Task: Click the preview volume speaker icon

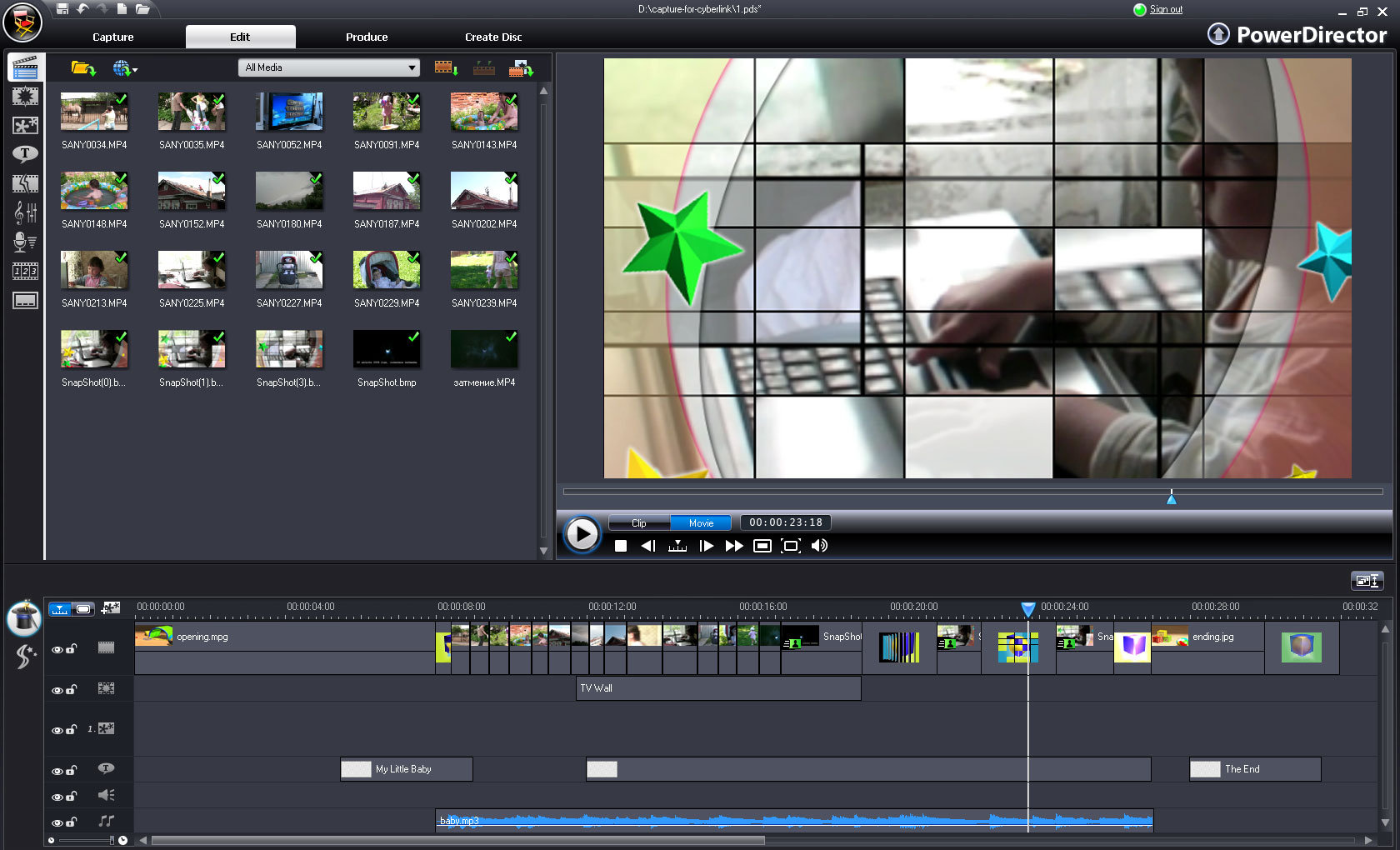Action: 819,546
